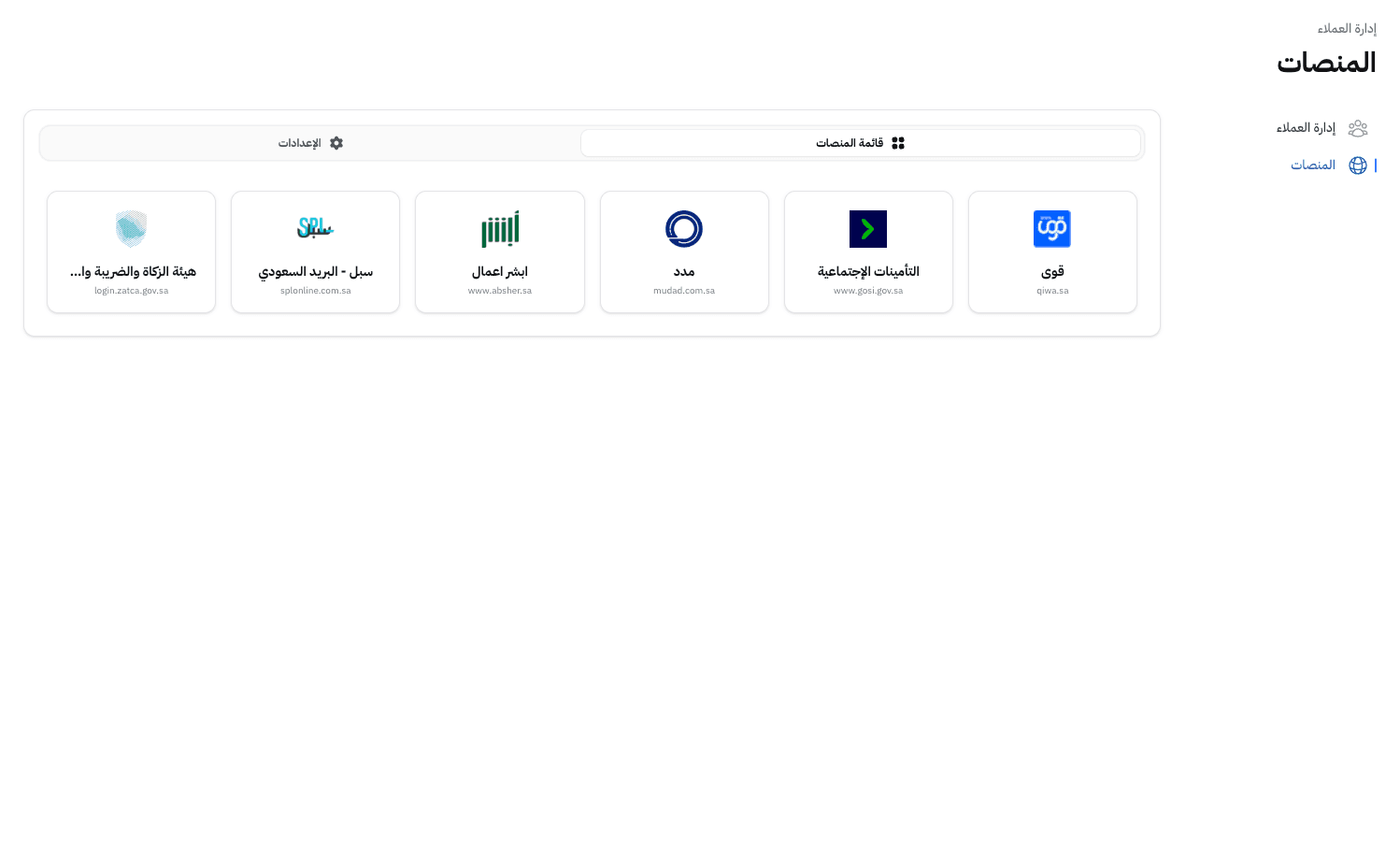Open the قوى platform card title
Screen dimensions: 1400x848
coord(1052,271)
